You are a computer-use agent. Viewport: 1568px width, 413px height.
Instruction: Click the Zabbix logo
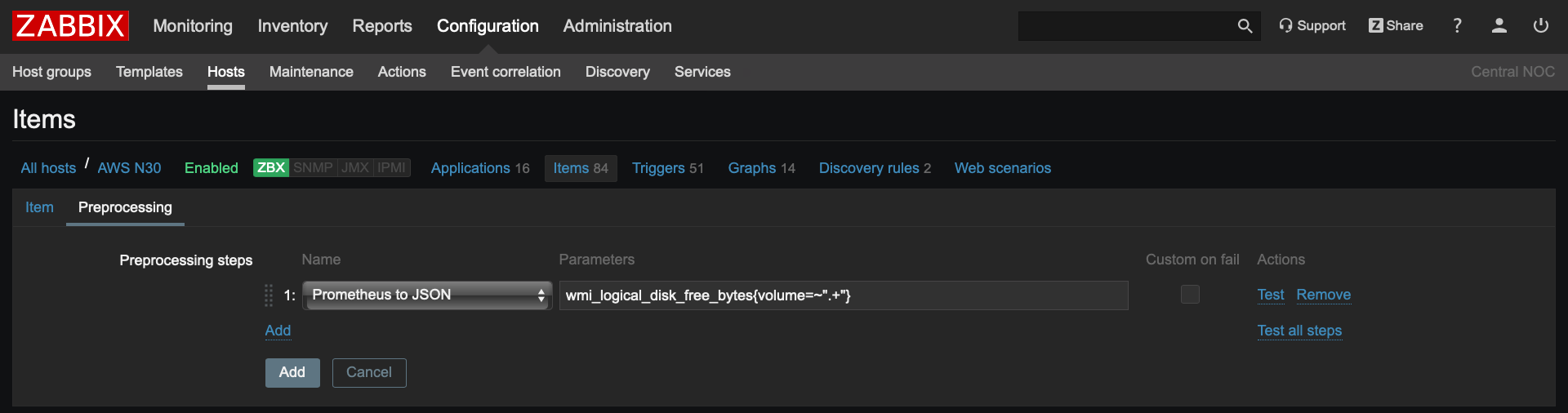70,26
